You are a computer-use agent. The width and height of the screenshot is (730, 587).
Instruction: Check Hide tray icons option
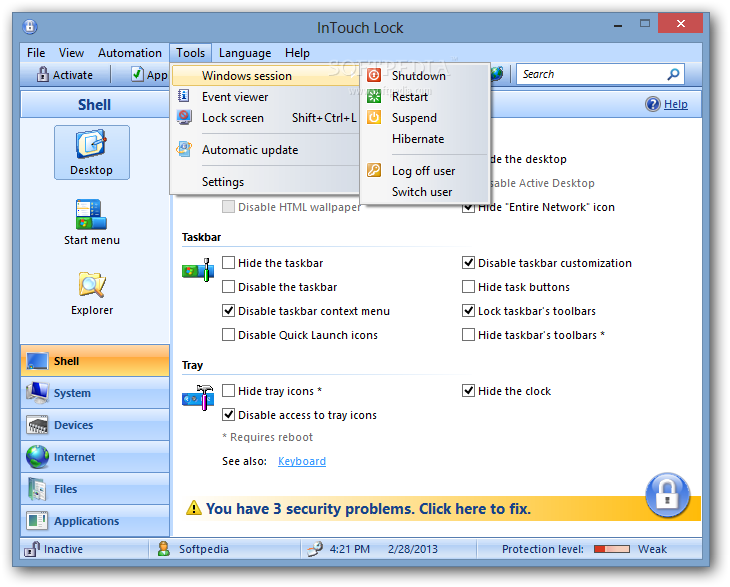(x=228, y=391)
